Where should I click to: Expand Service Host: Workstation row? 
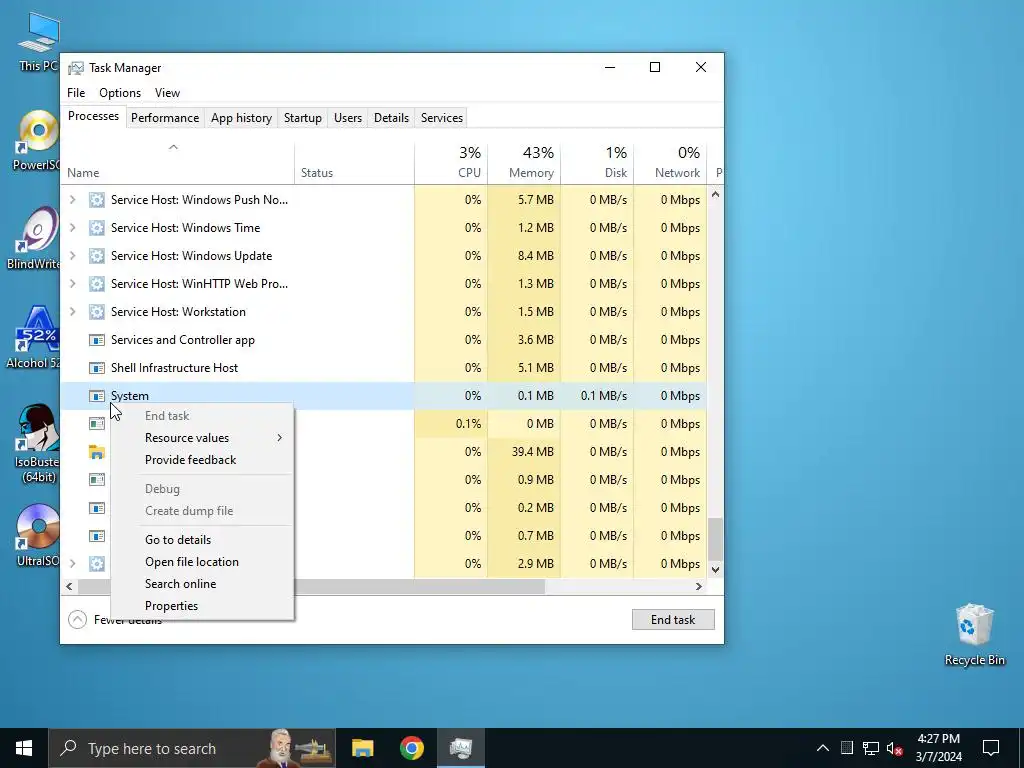72,312
